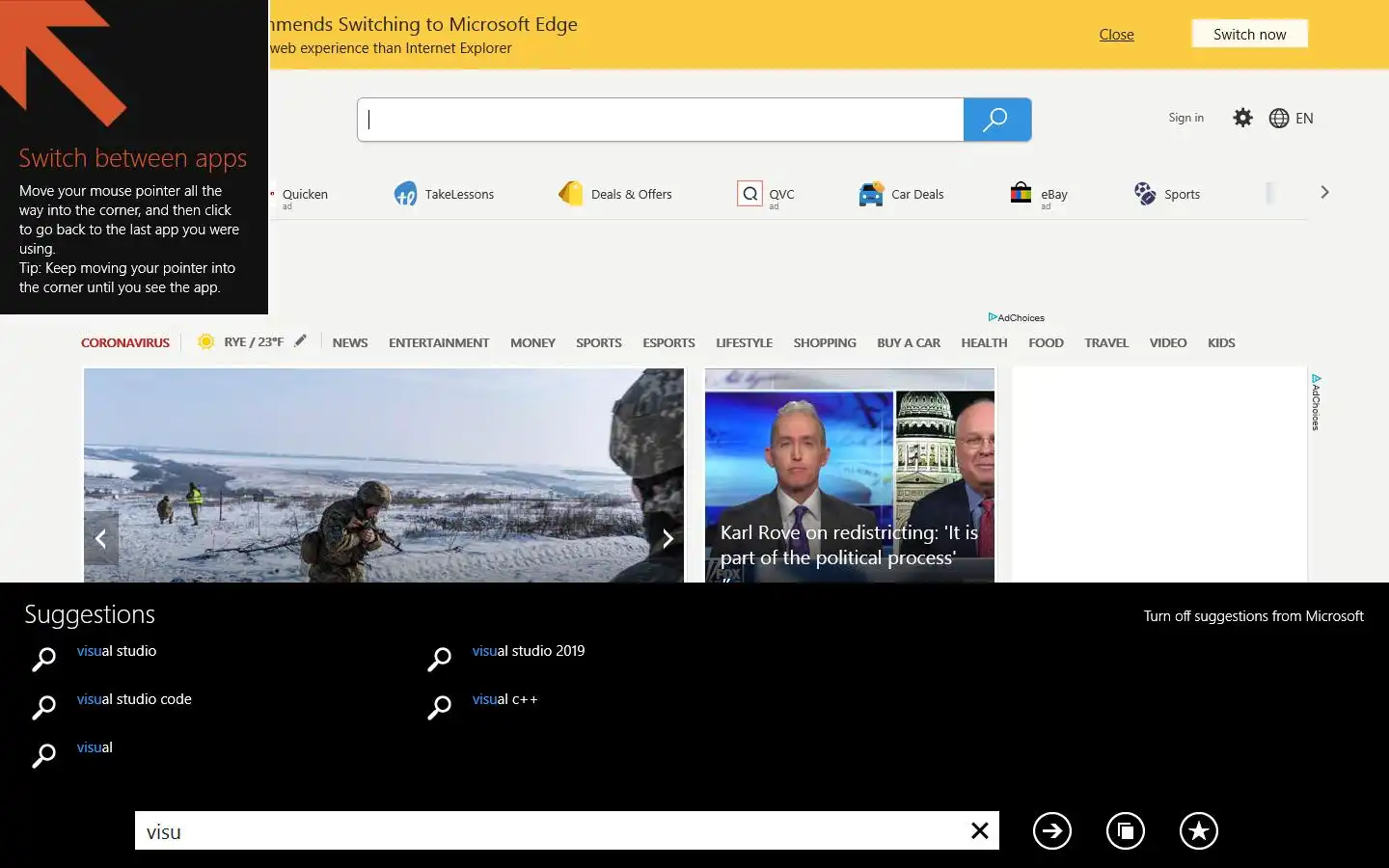The image size is (1389, 868).
Task: Open the BUY A CAR tab
Action: [909, 342]
